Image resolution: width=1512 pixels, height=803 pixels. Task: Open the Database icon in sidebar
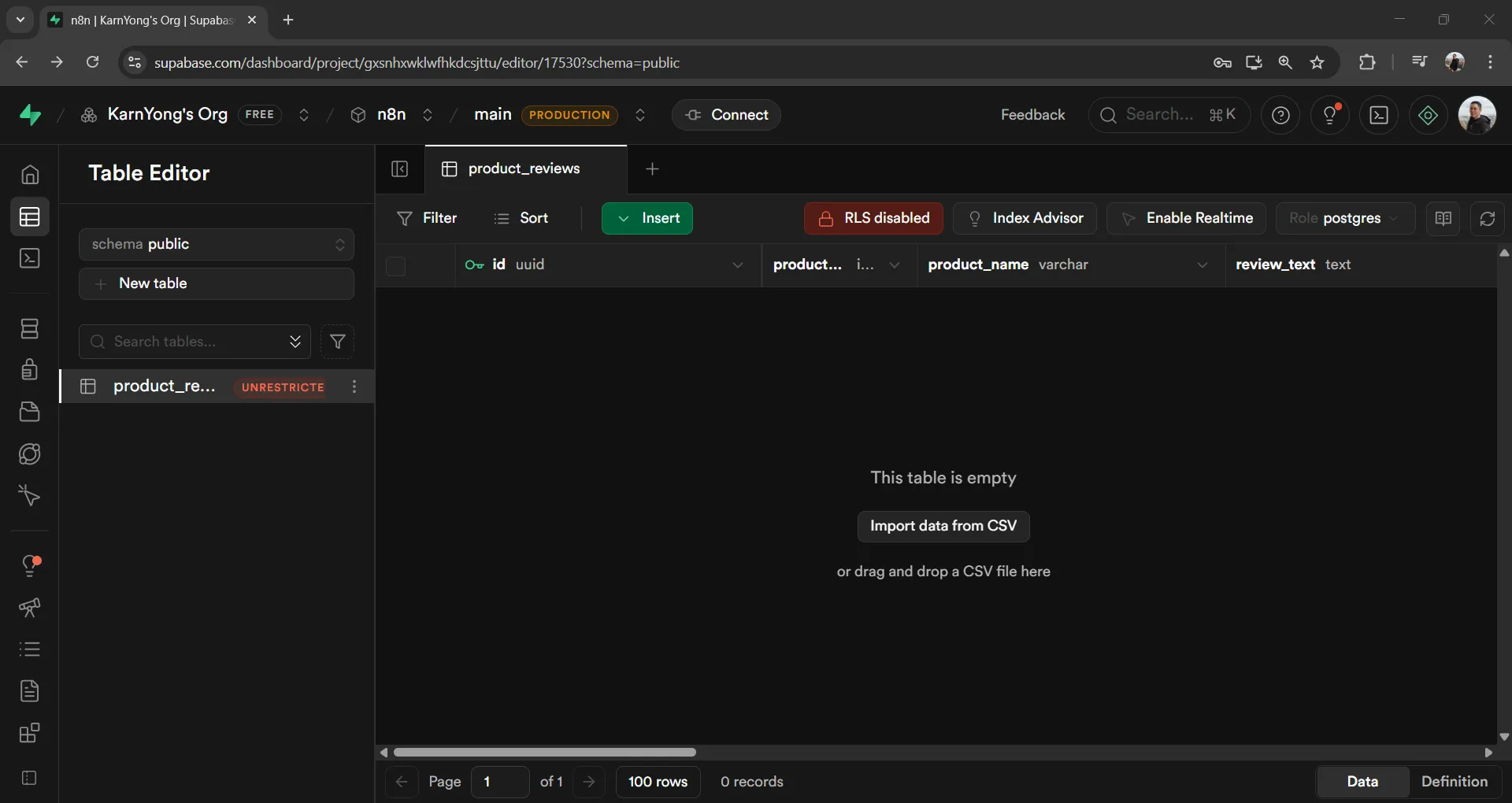click(x=30, y=329)
